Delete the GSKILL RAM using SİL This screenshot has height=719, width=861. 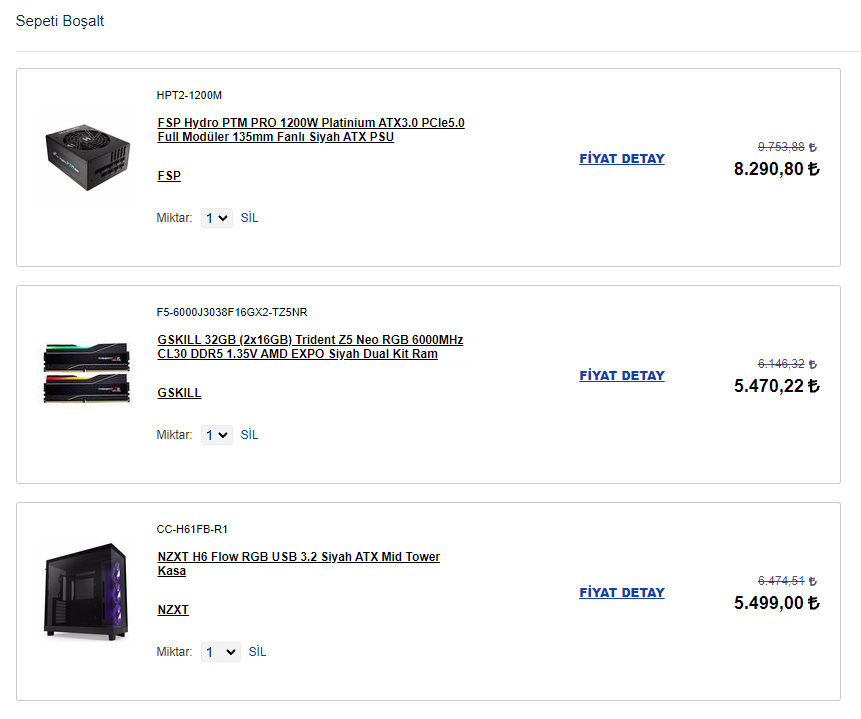tap(249, 435)
